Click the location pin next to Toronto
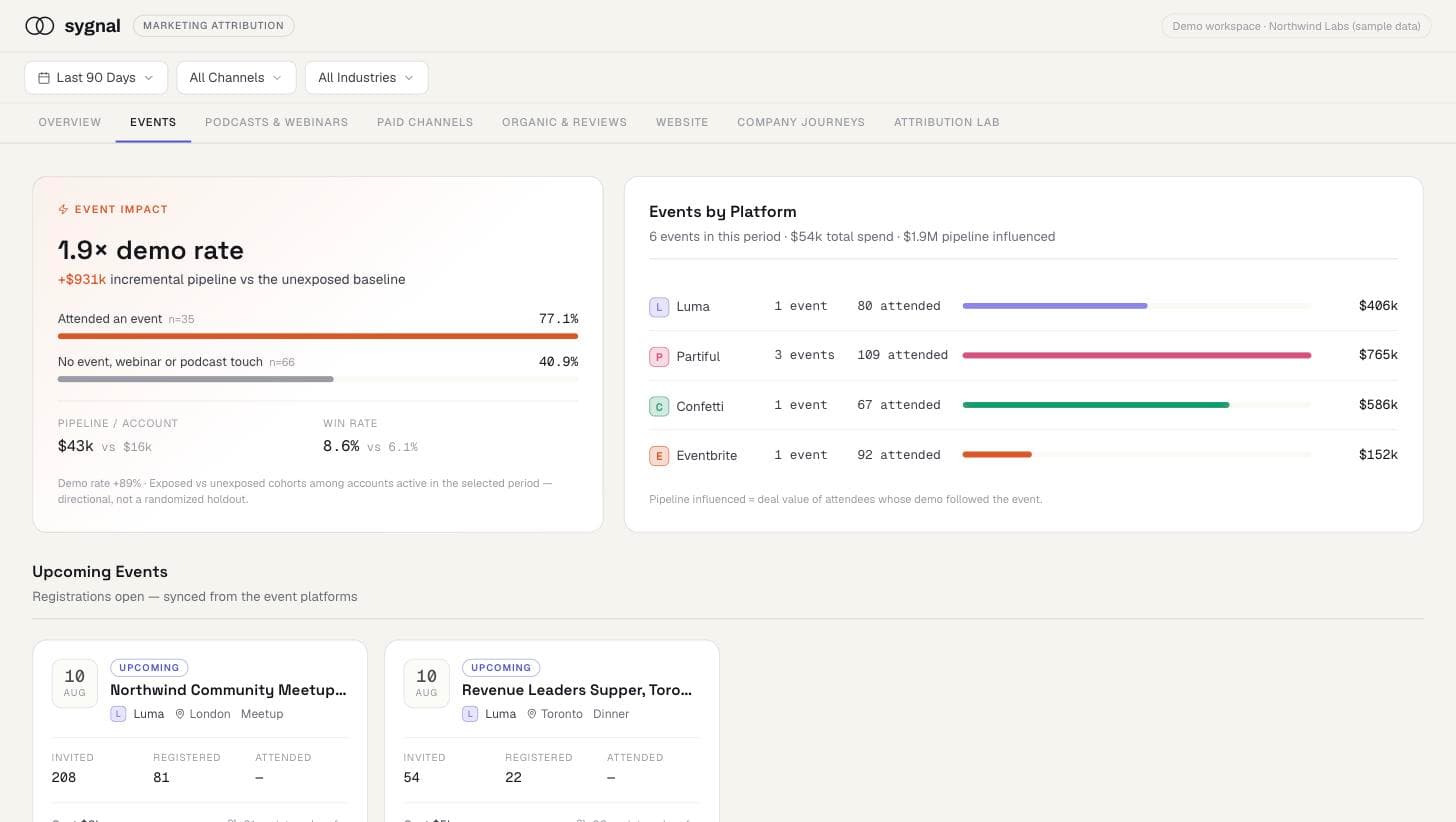Image resolution: width=1456 pixels, height=822 pixels. coord(532,714)
